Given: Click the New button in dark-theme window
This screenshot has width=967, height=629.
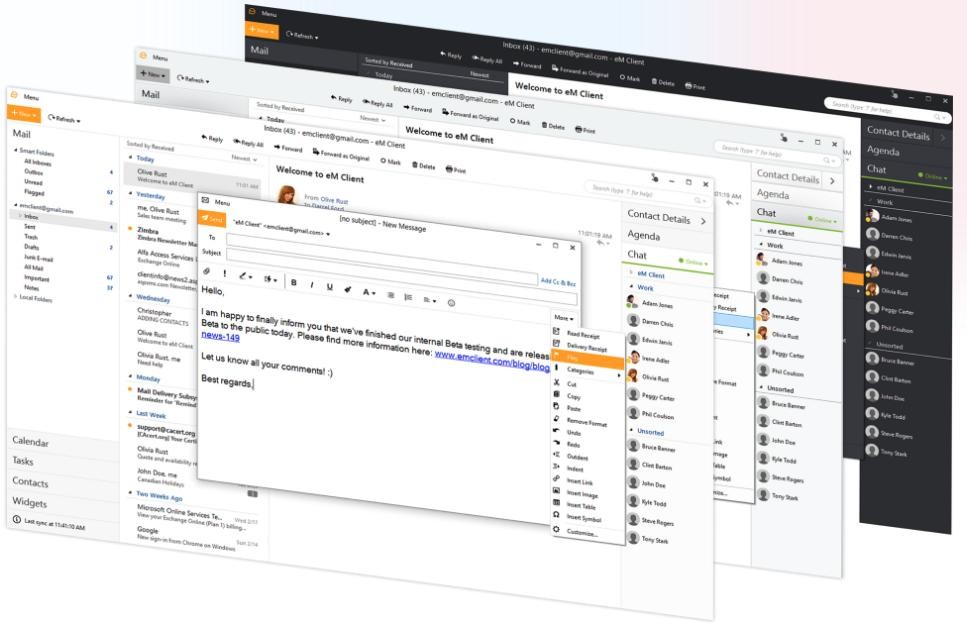Looking at the screenshot, I should coord(262,29).
